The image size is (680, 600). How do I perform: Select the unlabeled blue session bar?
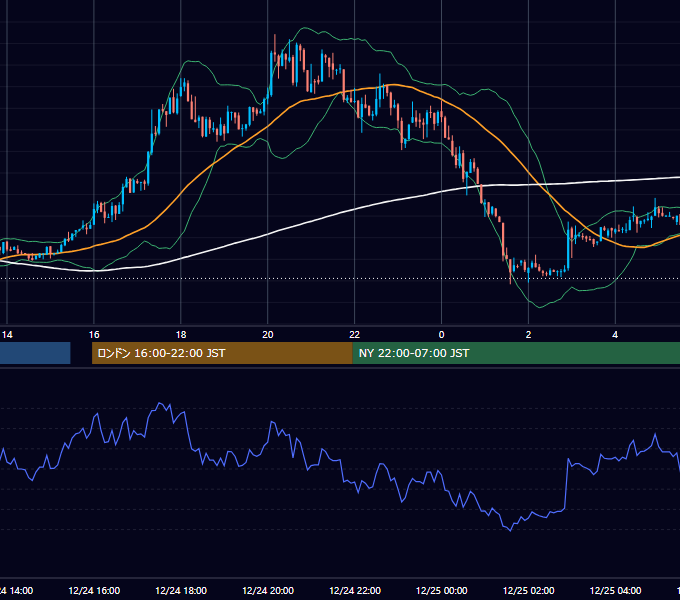(35, 353)
